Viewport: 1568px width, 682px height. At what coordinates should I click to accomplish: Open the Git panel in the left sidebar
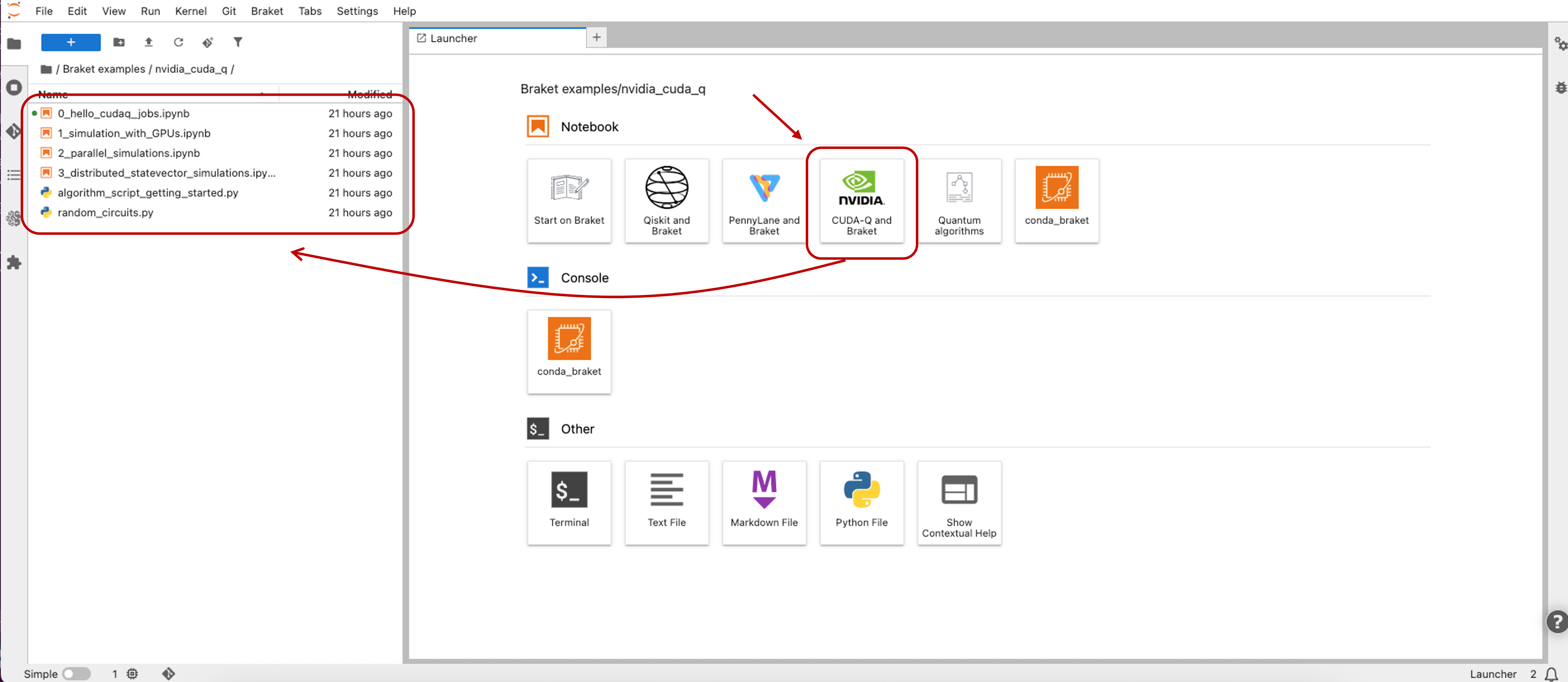(14, 131)
